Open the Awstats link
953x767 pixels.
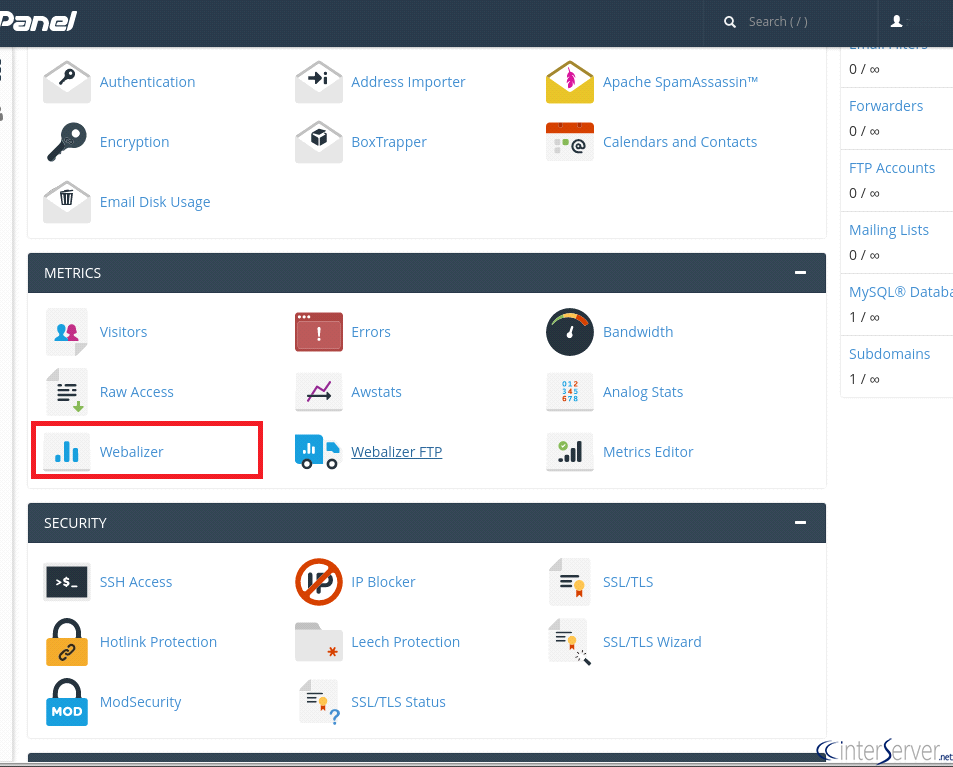(x=376, y=392)
